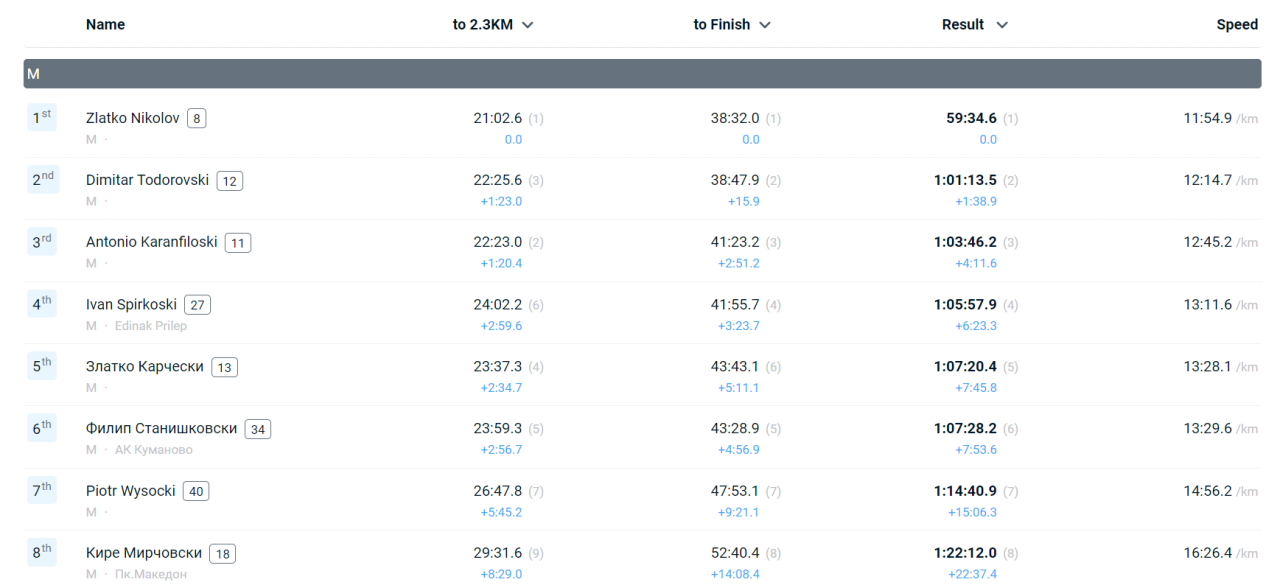
Task: Open the Edinak Prilep club label
Action: click(151, 326)
